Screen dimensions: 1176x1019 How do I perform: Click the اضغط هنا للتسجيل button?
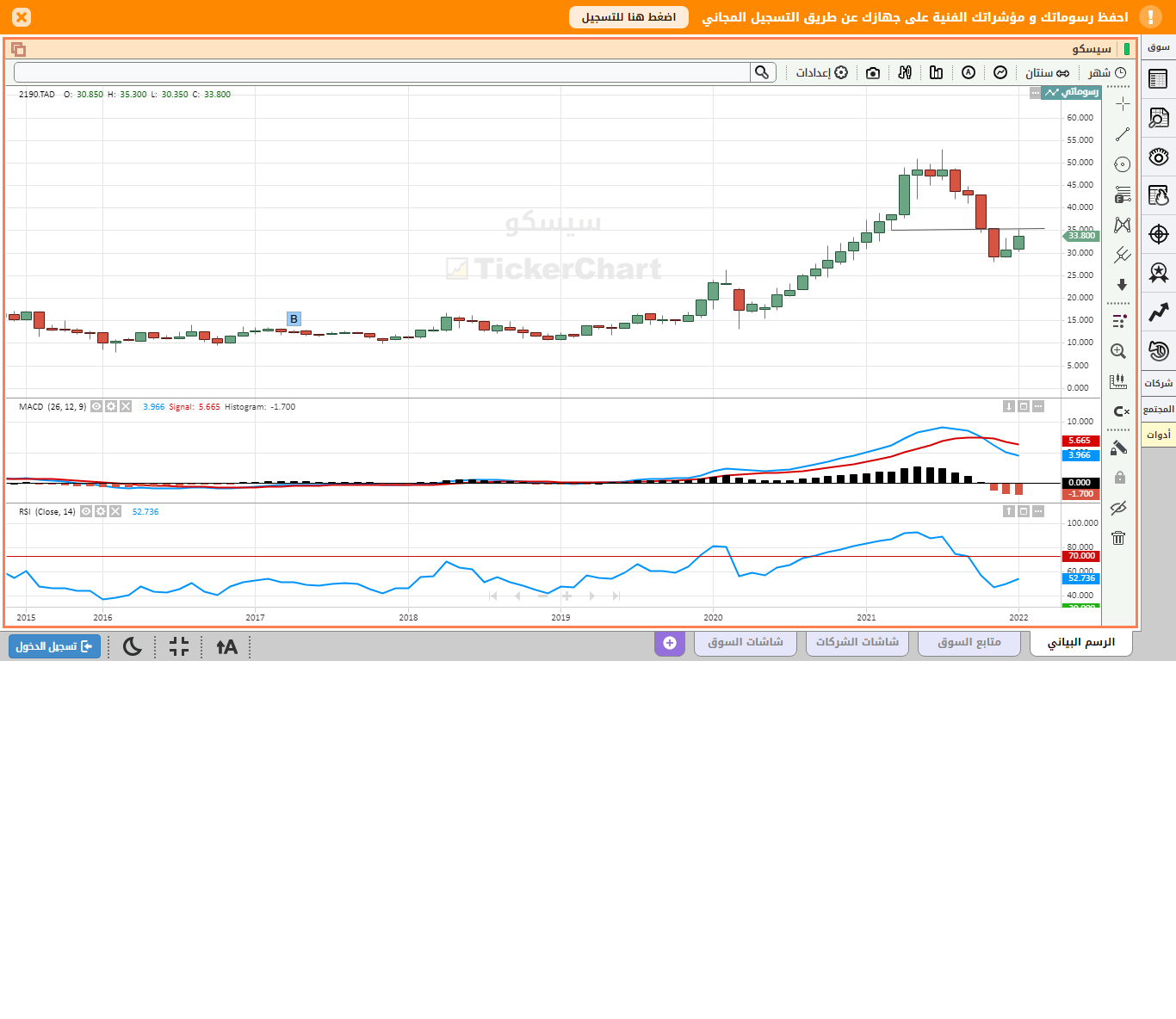[x=628, y=17]
